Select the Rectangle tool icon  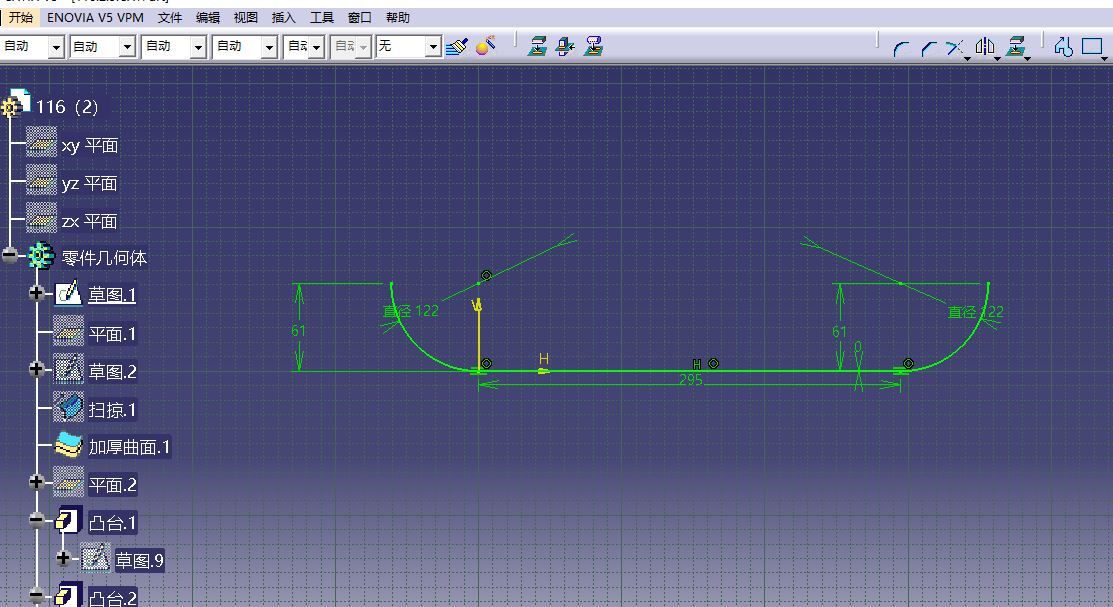(x=1092, y=46)
